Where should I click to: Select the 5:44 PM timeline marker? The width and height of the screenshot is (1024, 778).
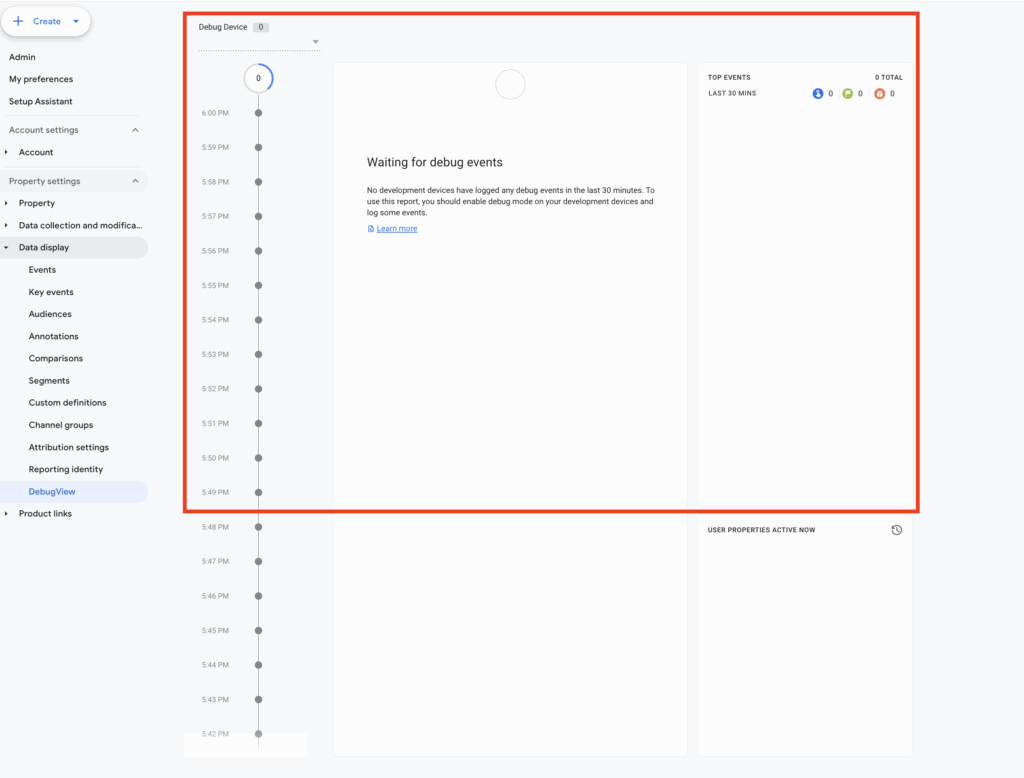tap(259, 665)
